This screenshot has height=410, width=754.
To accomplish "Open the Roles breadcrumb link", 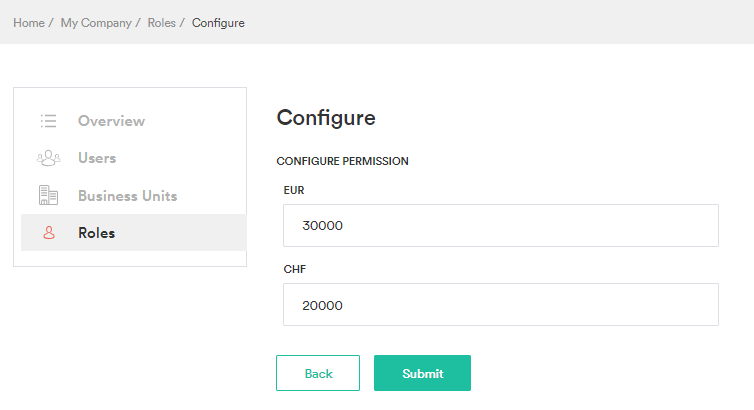I will (x=162, y=23).
